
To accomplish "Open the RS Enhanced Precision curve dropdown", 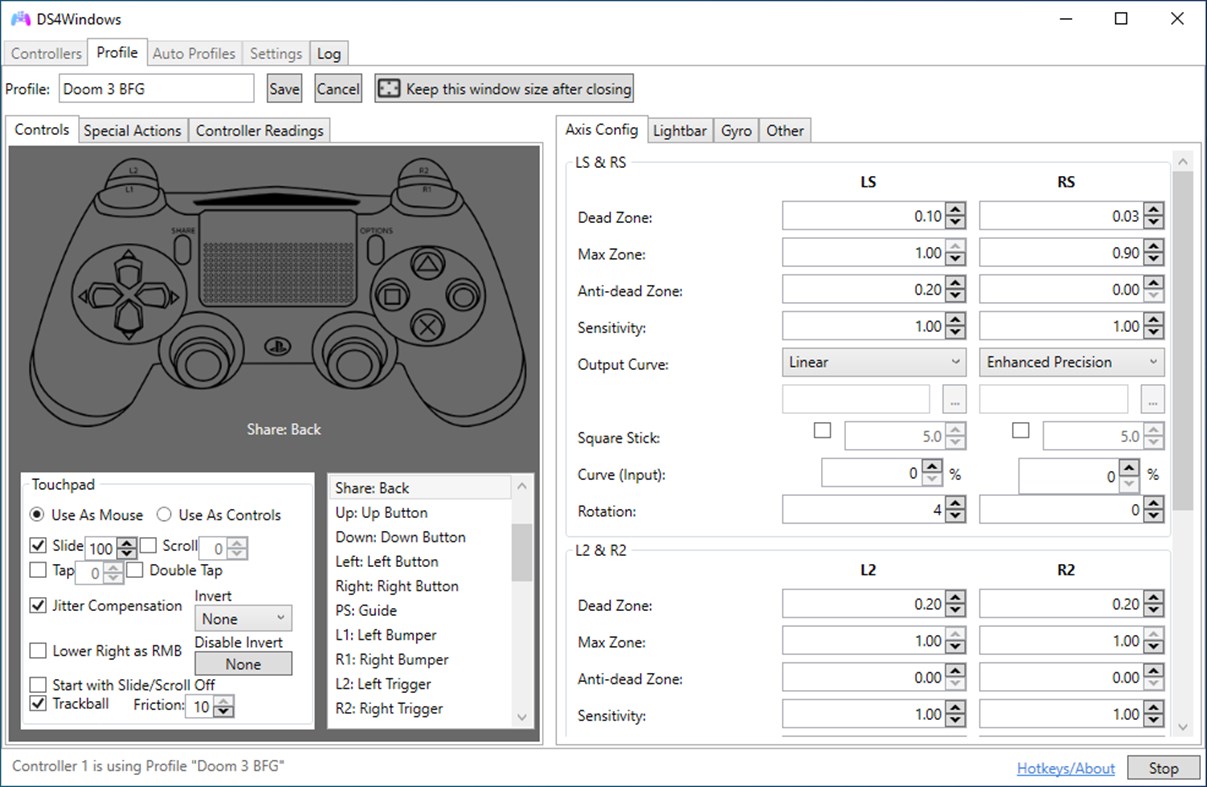I will pyautogui.click(x=1070, y=362).
